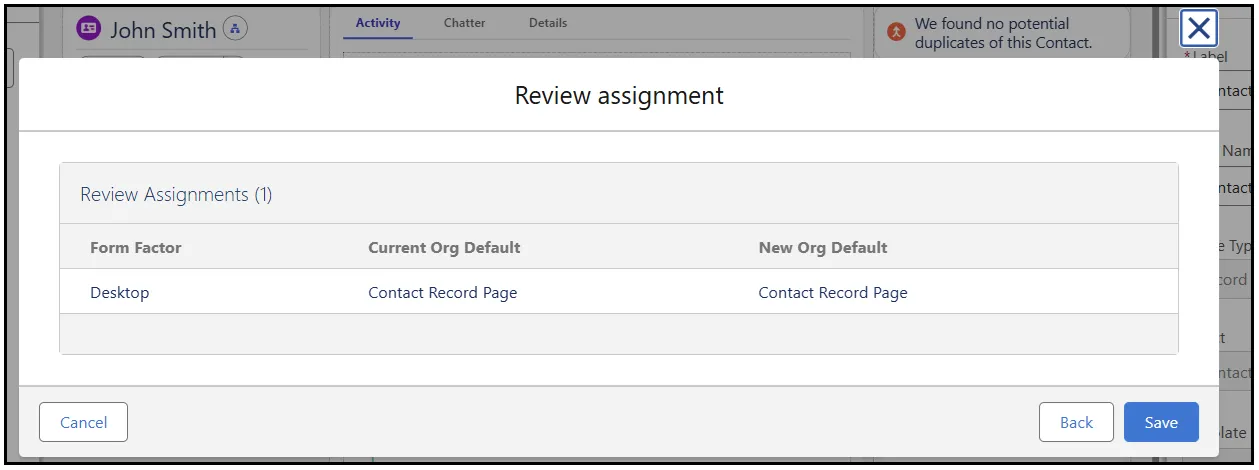Click the contact icon beside John Smith

point(89,29)
